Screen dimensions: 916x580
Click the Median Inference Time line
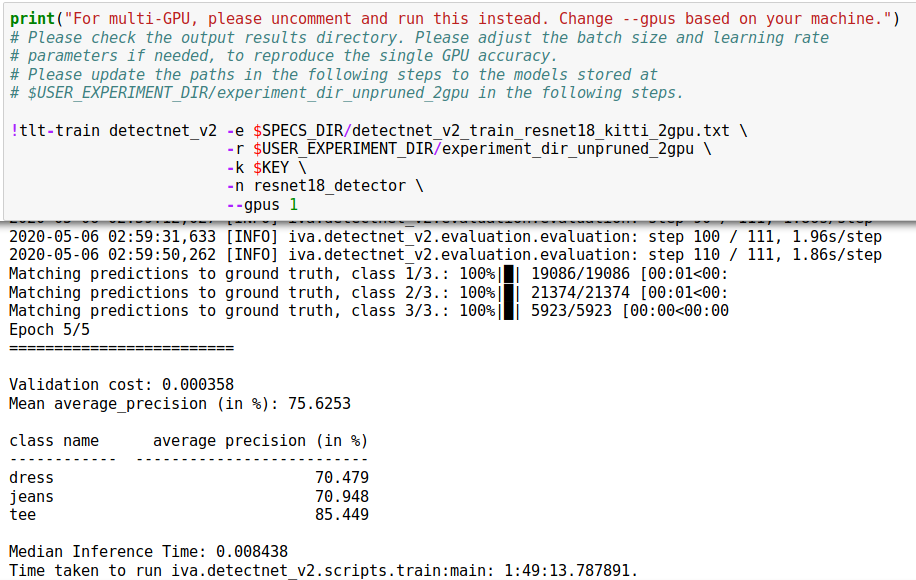[x=148, y=552]
